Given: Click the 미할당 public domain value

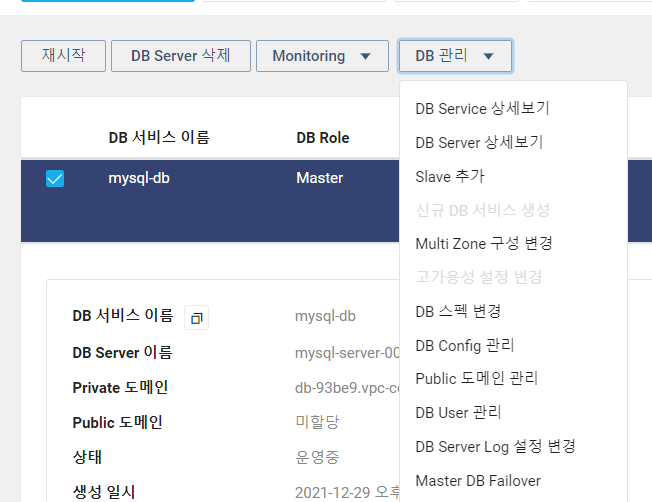Looking at the screenshot, I should click(317, 422).
